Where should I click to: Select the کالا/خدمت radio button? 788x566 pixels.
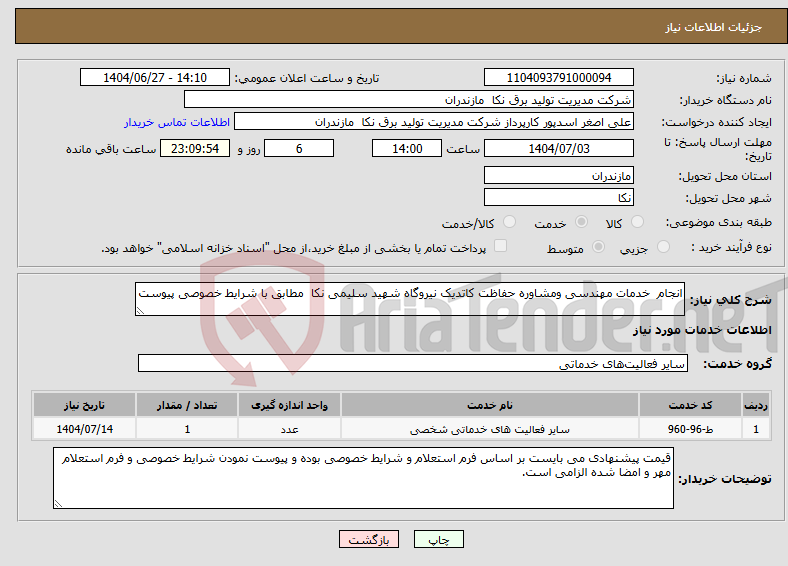510,222
